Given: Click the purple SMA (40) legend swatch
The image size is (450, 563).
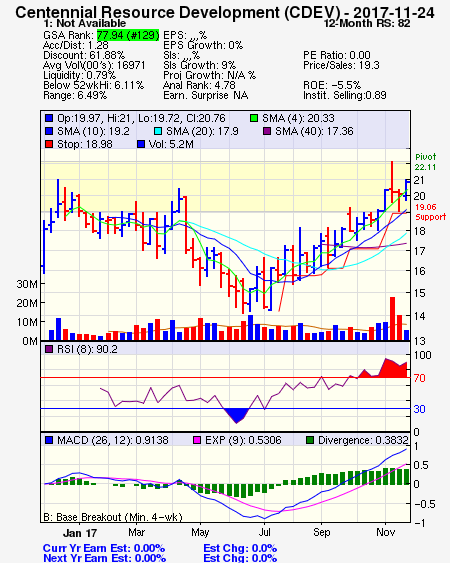Looking at the screenshot, I should [267, 131].
